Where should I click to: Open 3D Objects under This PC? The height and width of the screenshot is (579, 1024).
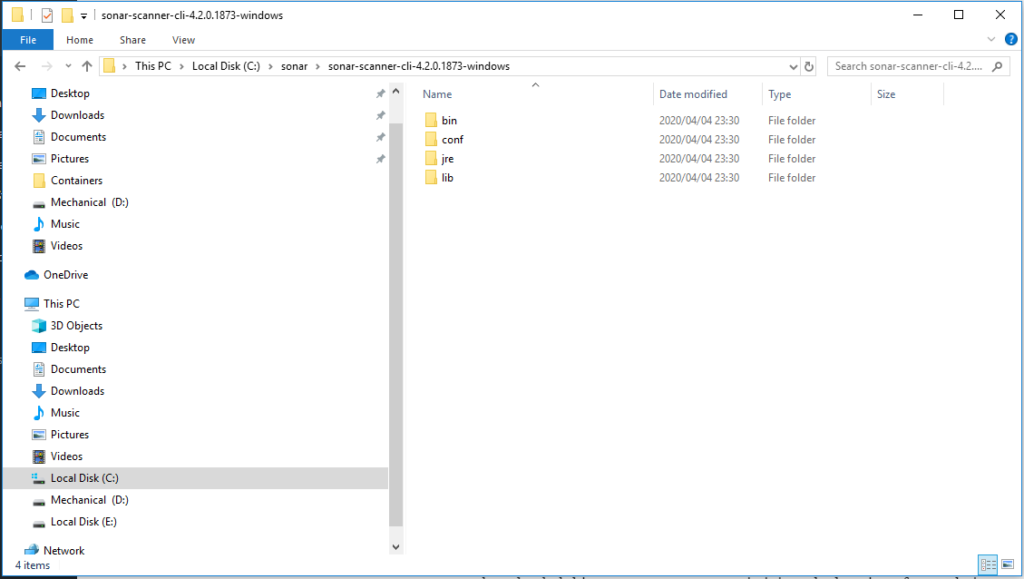[76, 325]
